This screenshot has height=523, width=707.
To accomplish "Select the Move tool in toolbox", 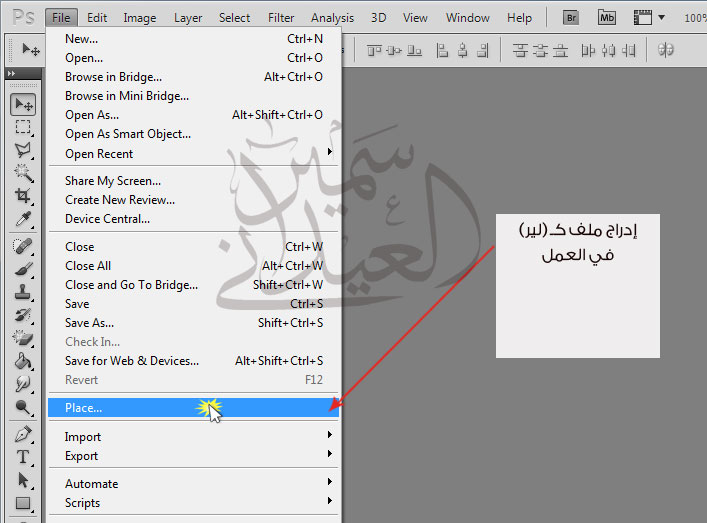I will (23, 105).
